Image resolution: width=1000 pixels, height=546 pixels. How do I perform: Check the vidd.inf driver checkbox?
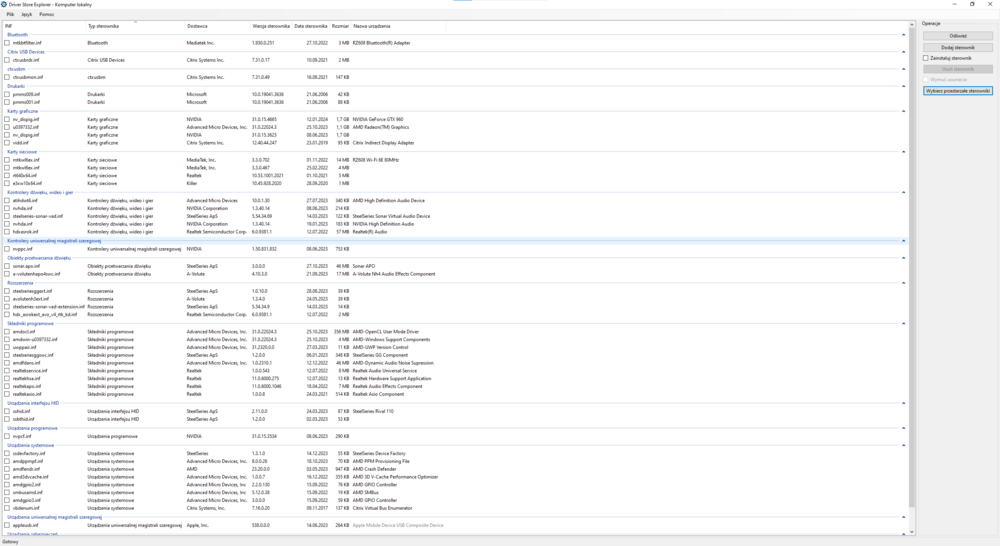pos(7,143)
